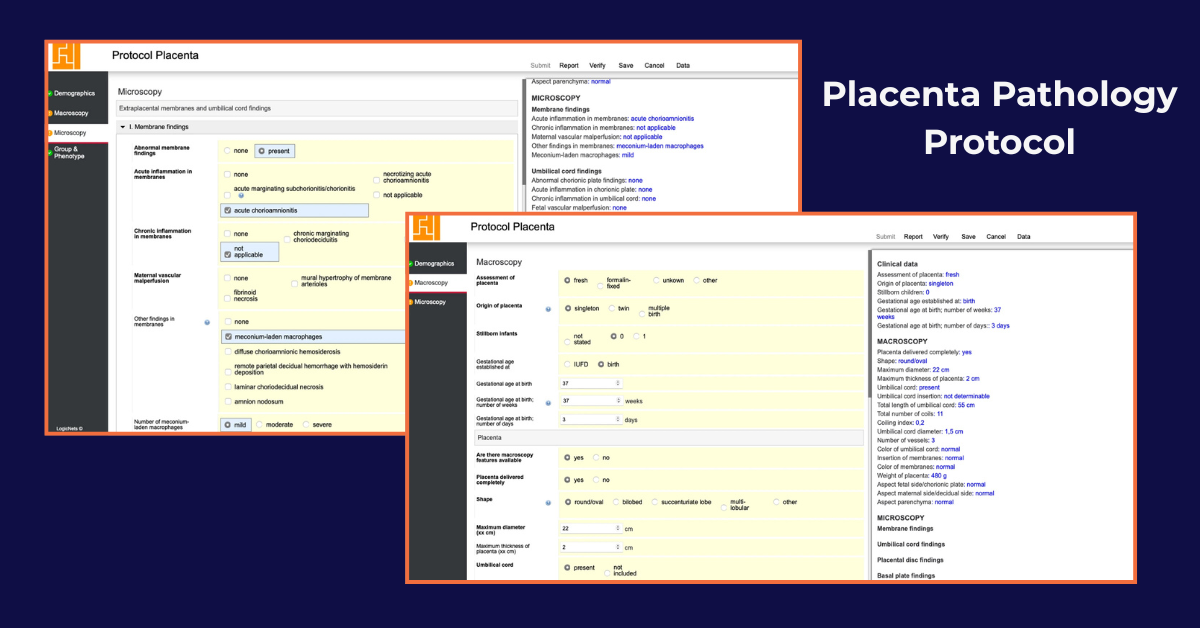Choose 'twin' for Origin of placenta
This screenshot has width=1200, height=628.
tap(611, 308)
